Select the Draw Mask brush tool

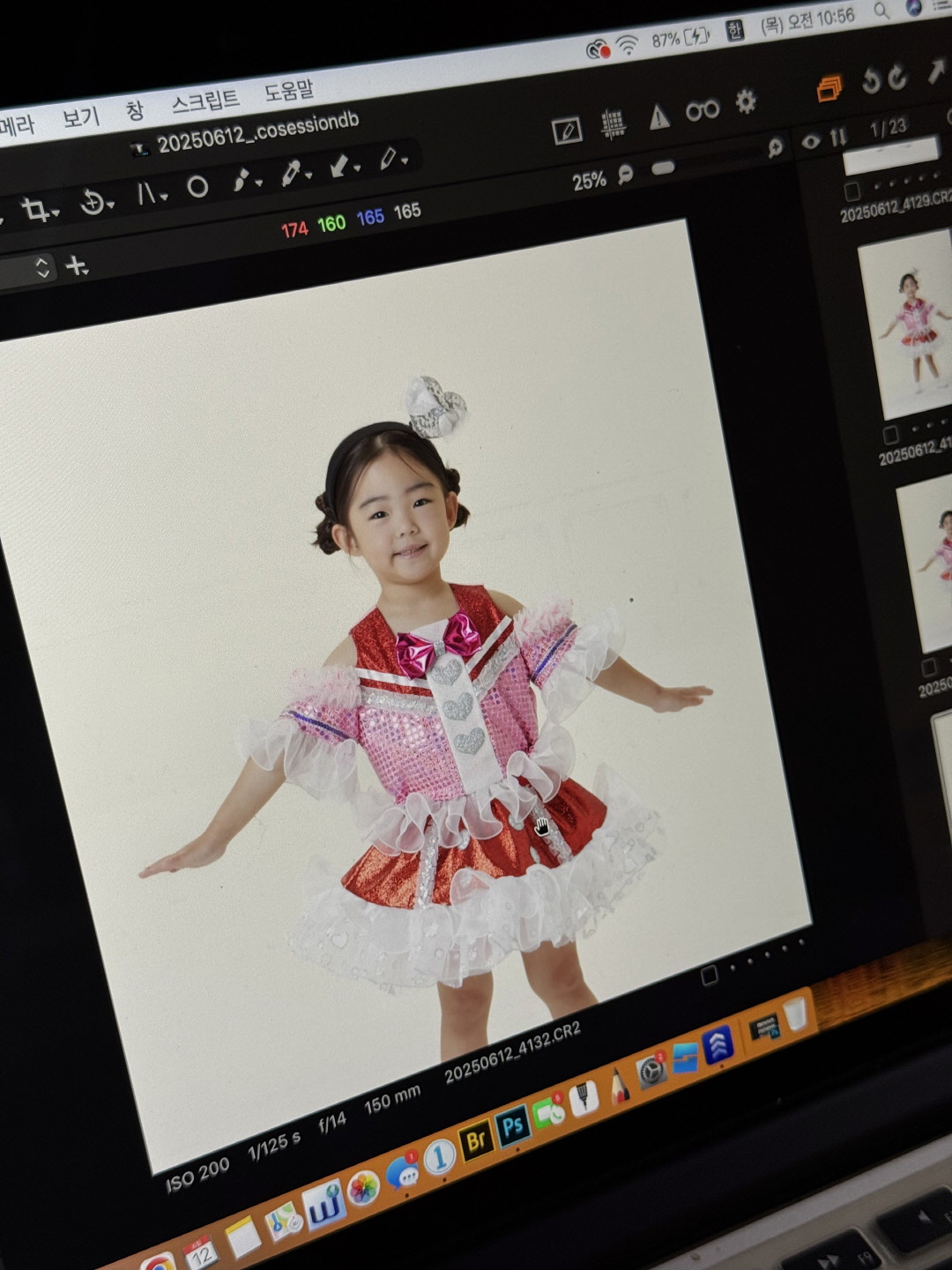point(241,180)
